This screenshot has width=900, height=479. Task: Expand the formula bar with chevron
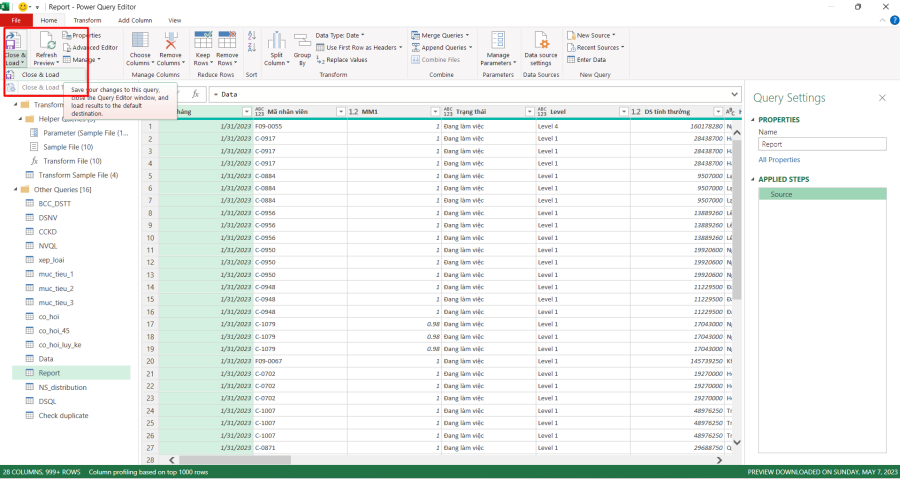tap(735, 94)
